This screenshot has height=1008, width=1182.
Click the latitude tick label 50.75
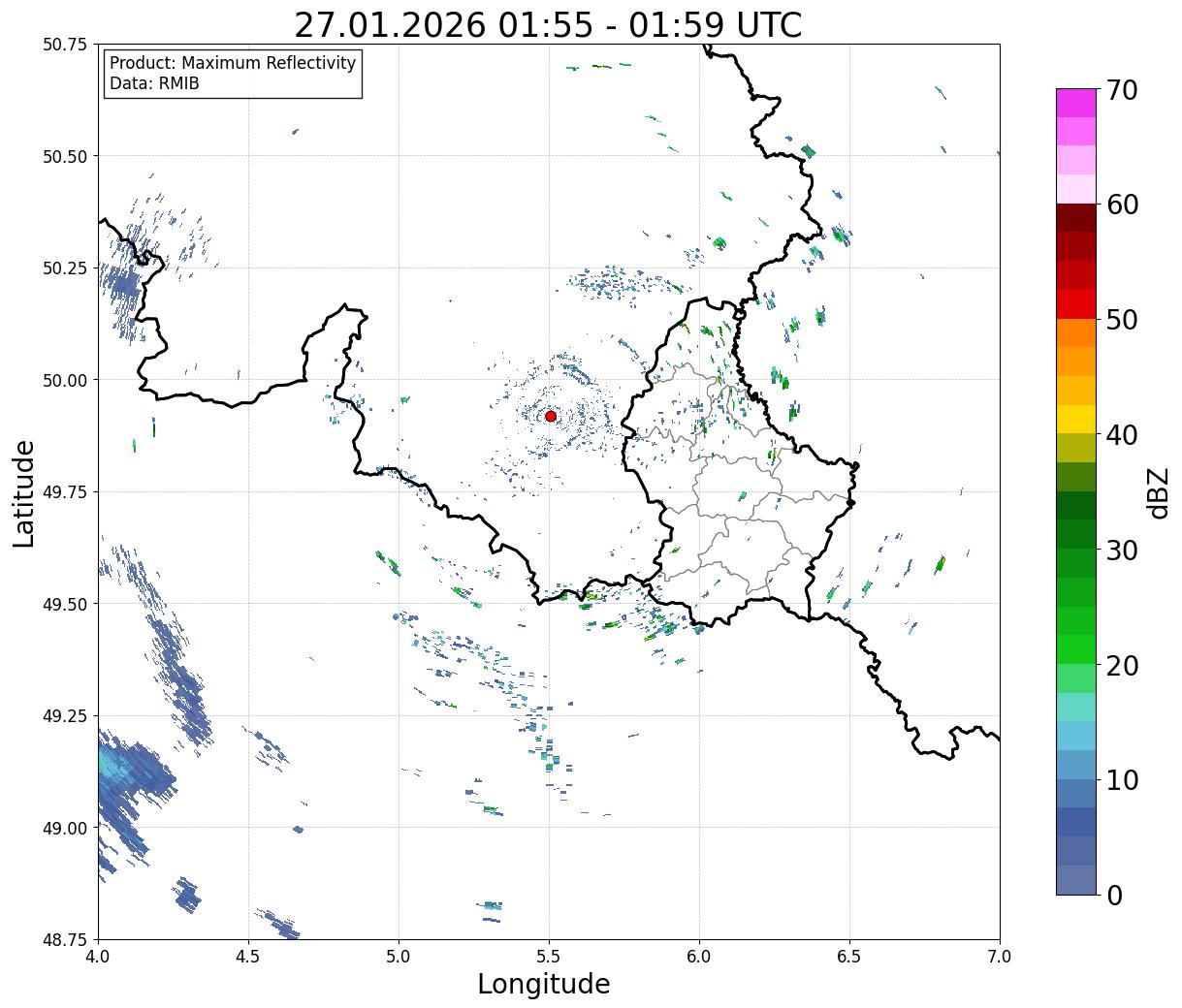click(65, 45)
